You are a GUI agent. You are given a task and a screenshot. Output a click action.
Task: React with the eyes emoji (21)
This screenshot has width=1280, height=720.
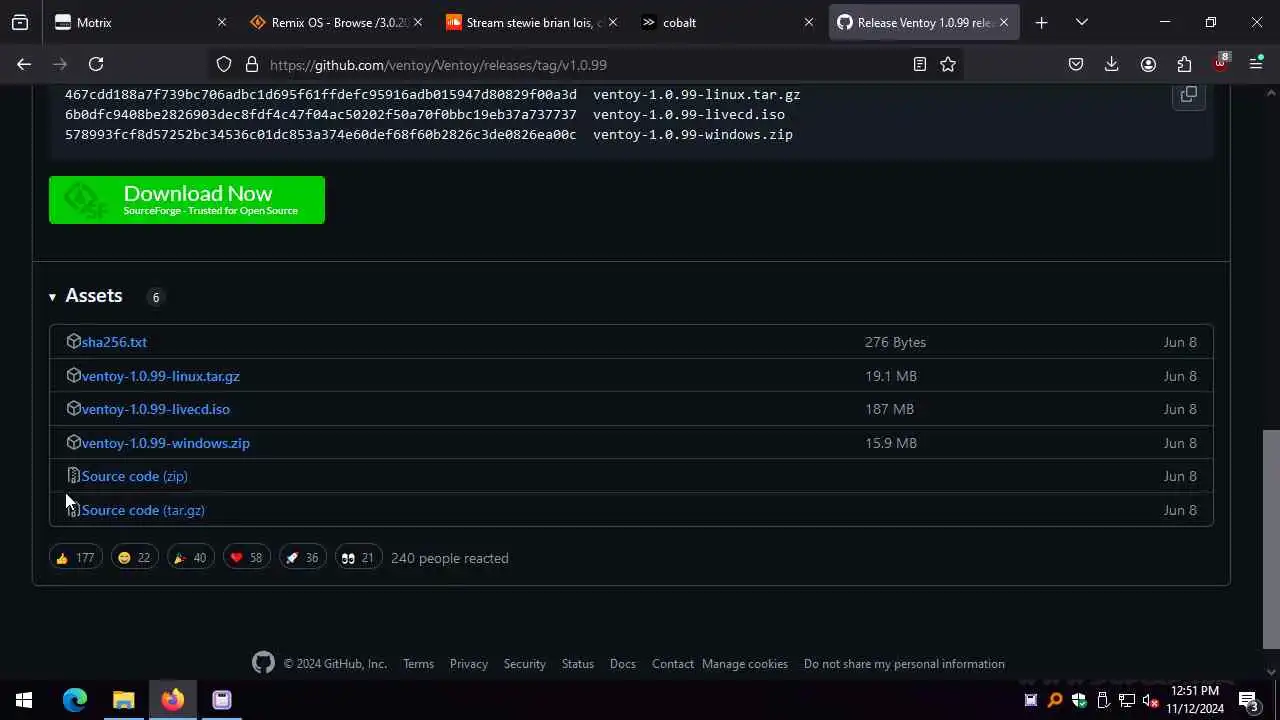coord(357,558)
